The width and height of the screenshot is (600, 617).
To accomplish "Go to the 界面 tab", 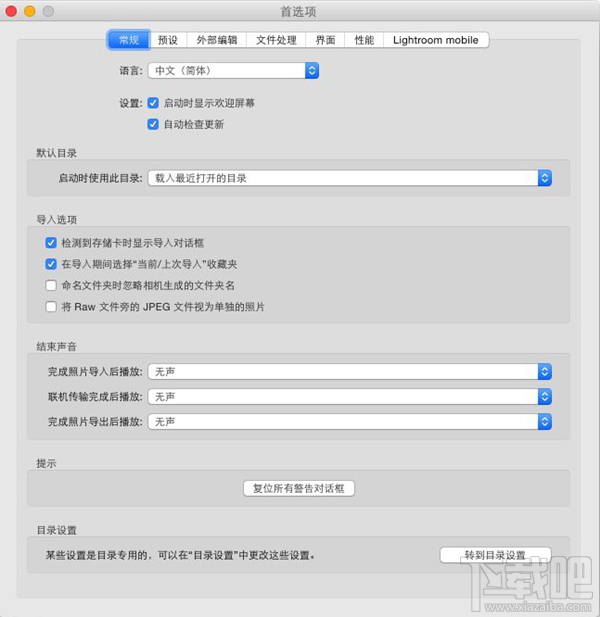I will (x=325, y=40).
